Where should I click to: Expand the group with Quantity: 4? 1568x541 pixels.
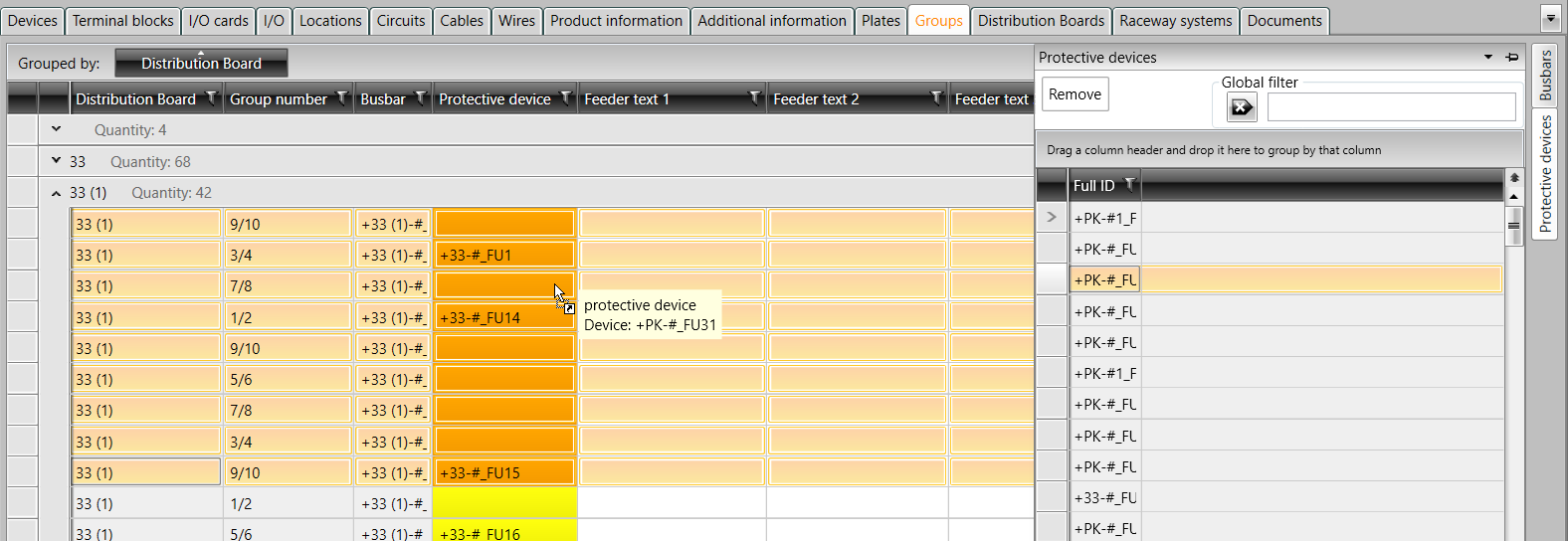pyautogui.click(x=57, y=129)
